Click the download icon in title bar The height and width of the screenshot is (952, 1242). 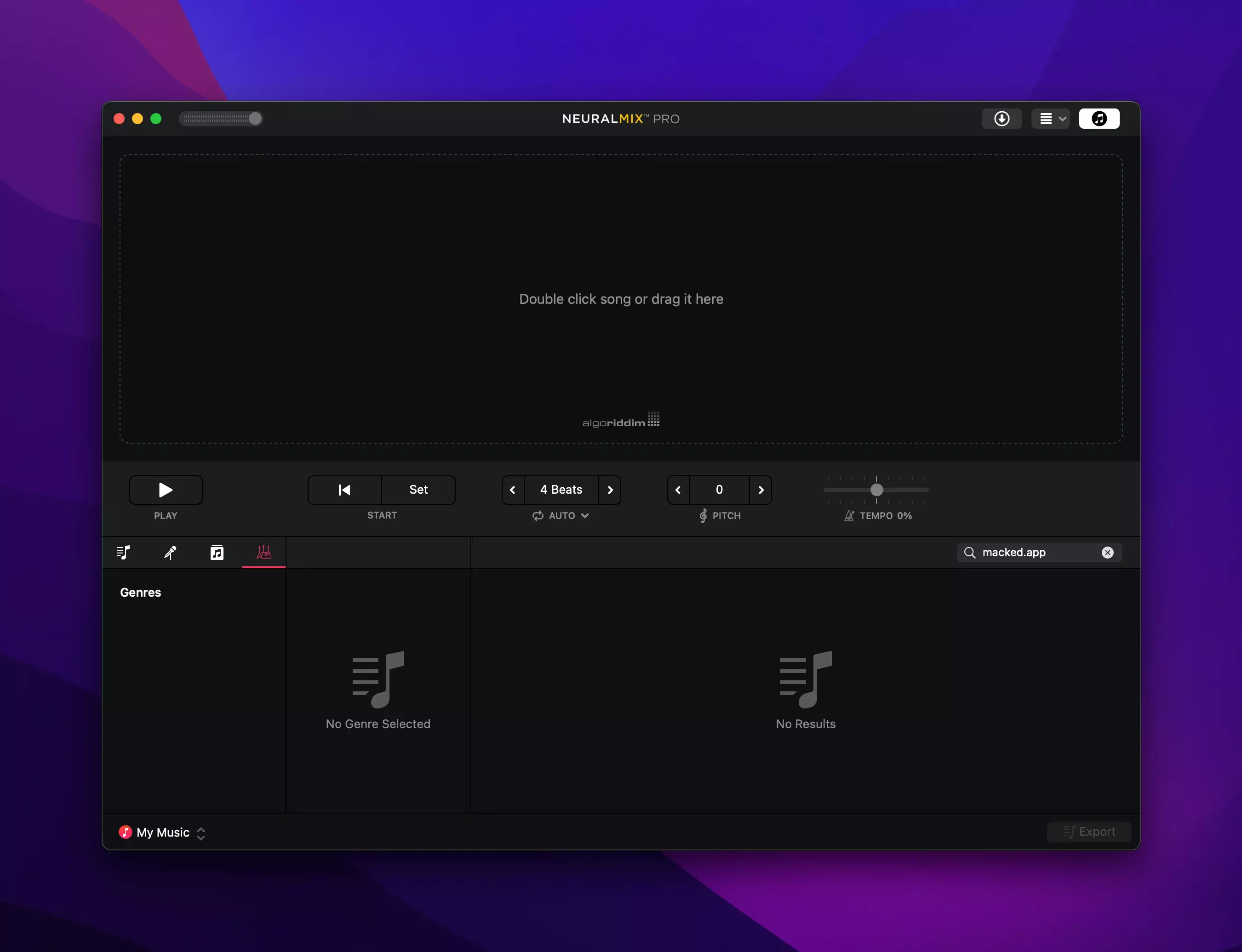pyautogui.click(x=1001, y=119)
